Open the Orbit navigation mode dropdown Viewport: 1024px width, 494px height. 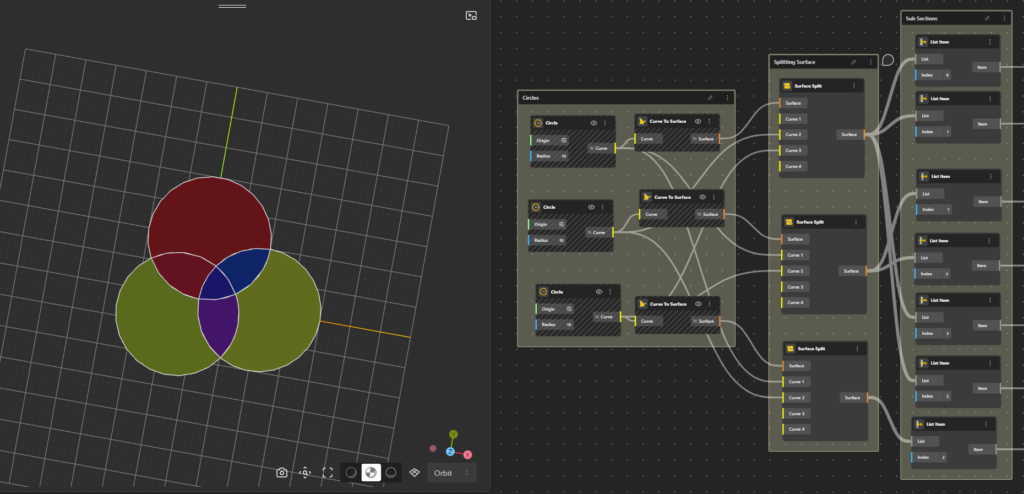(450, 472)
